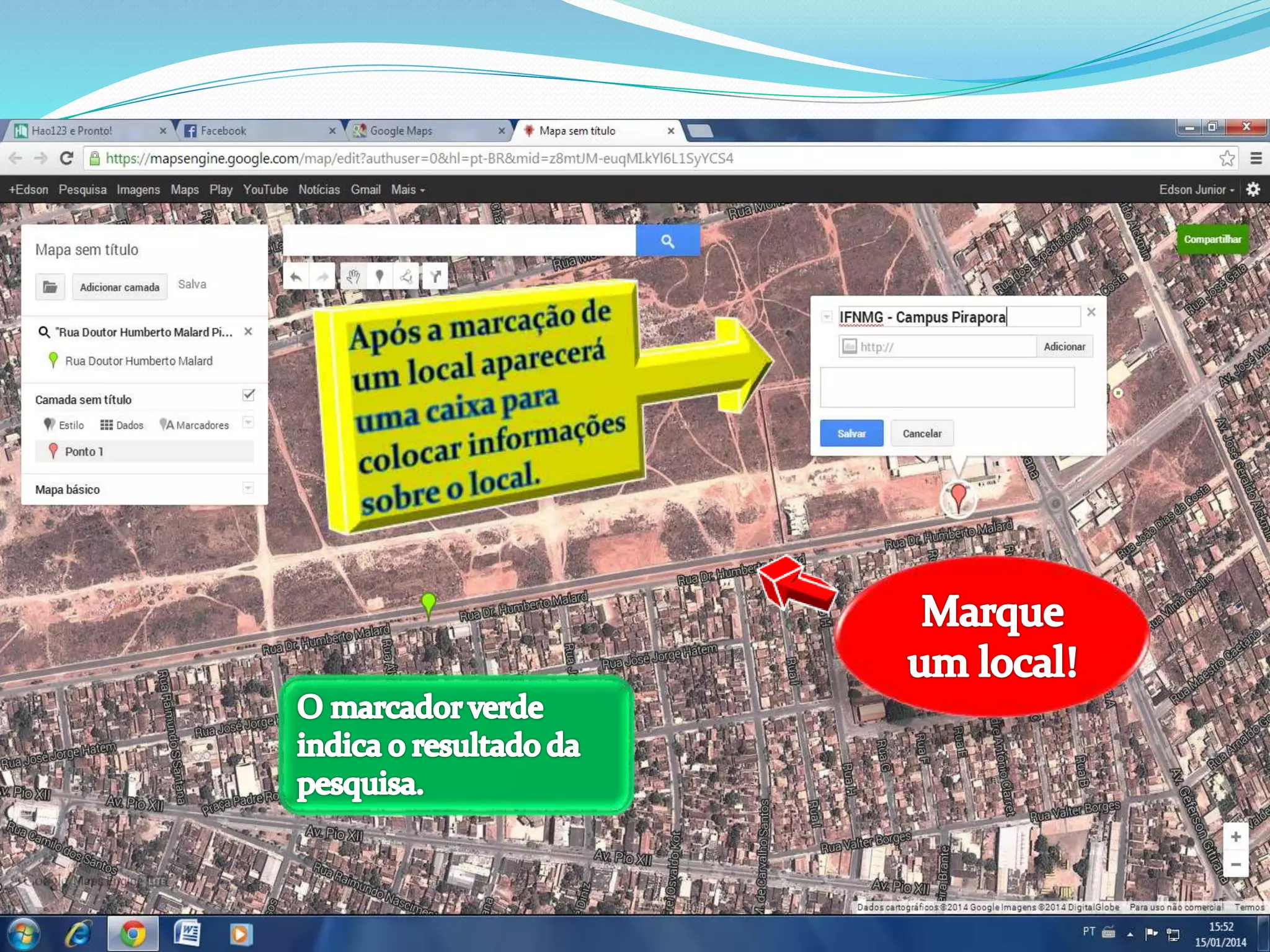This screenshot has height=952, width=1270.
Task: Click the undo arrow in map toolbar
Action: coord(296,277)
